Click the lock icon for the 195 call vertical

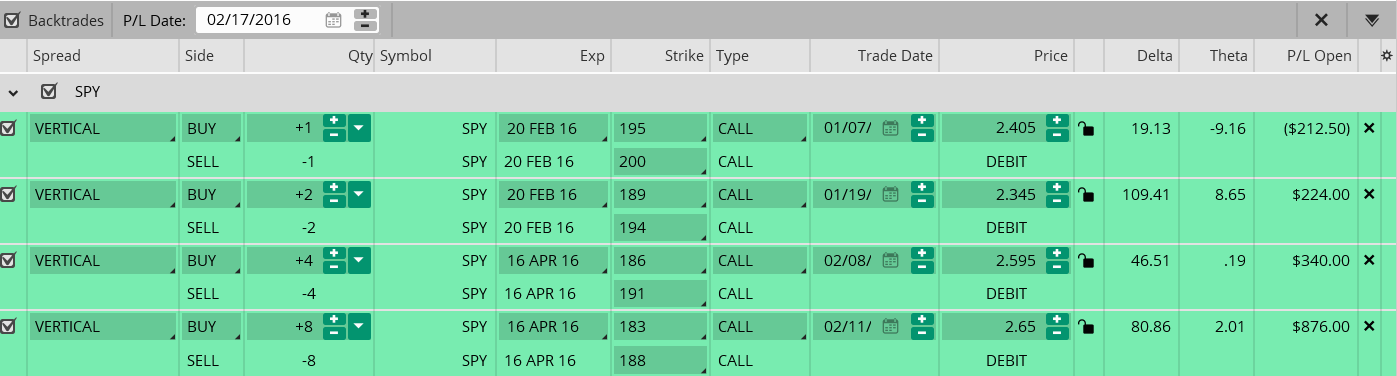(x=1085, y=128)
